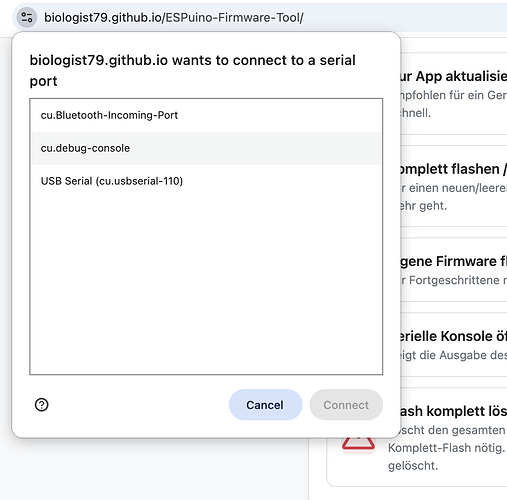Choose the 'Komplett flashen' option card
This screenshot has width=507, height=500.
(453, 186)
